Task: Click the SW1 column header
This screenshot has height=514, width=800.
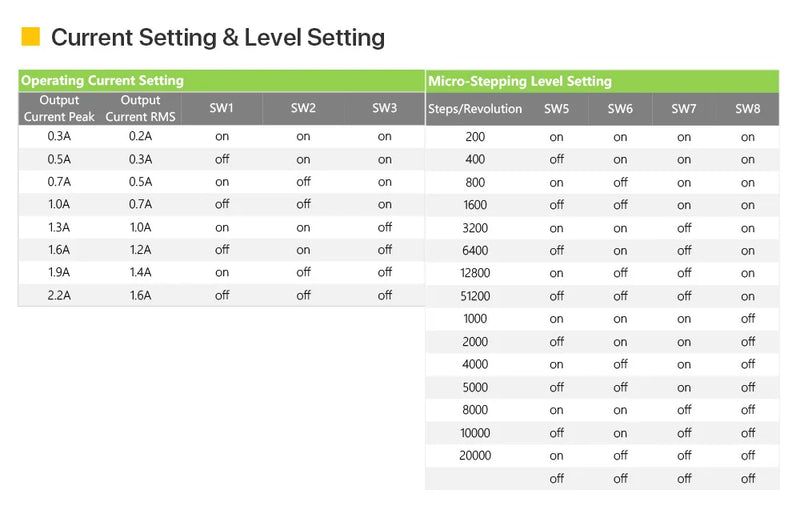Action: point(221,108)
